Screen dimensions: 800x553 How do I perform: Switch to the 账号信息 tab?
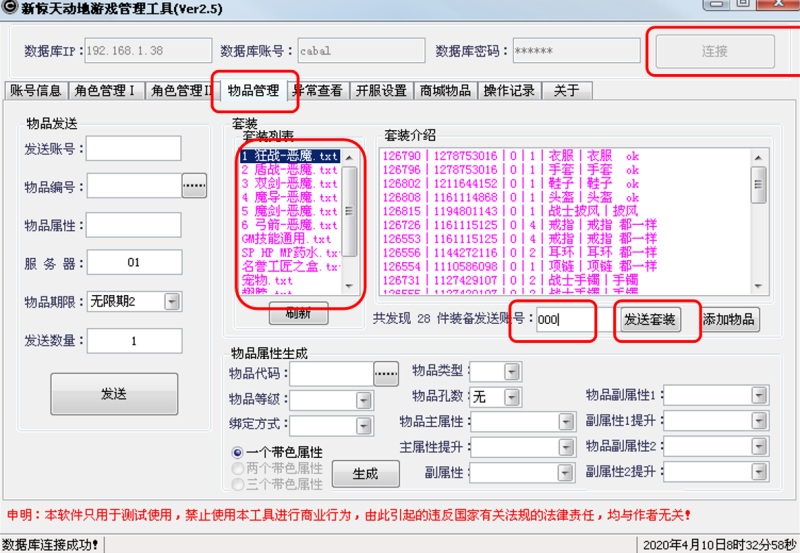pos(35,91)
